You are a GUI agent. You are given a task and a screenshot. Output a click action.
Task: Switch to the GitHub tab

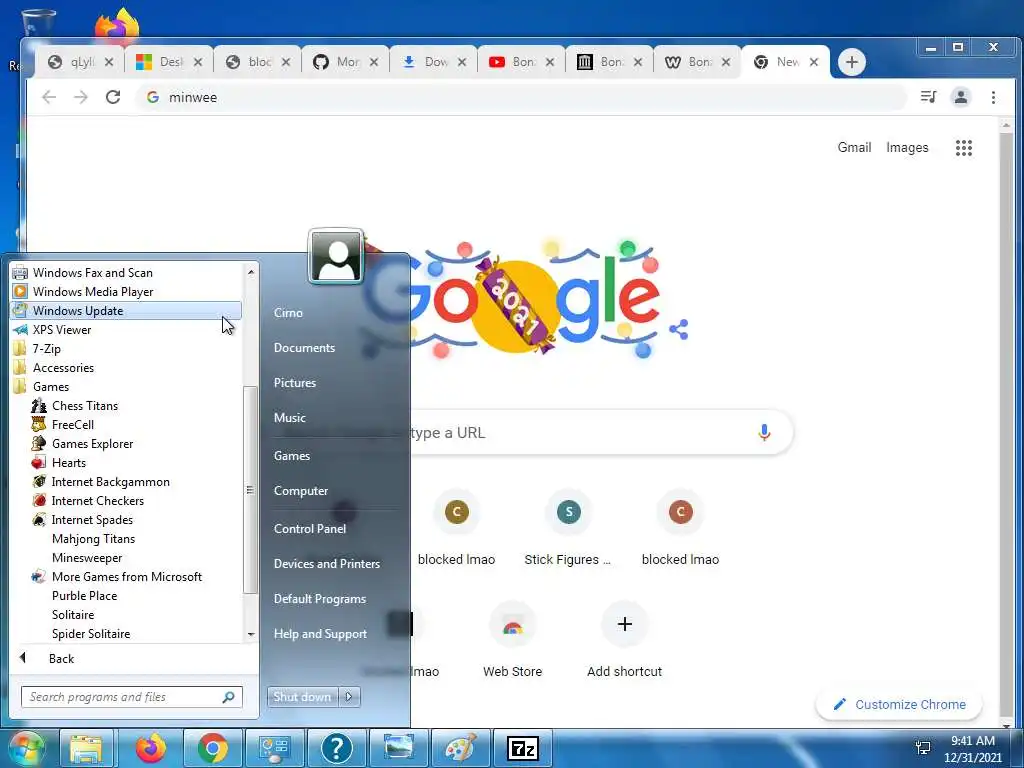(x=345, y=62)
